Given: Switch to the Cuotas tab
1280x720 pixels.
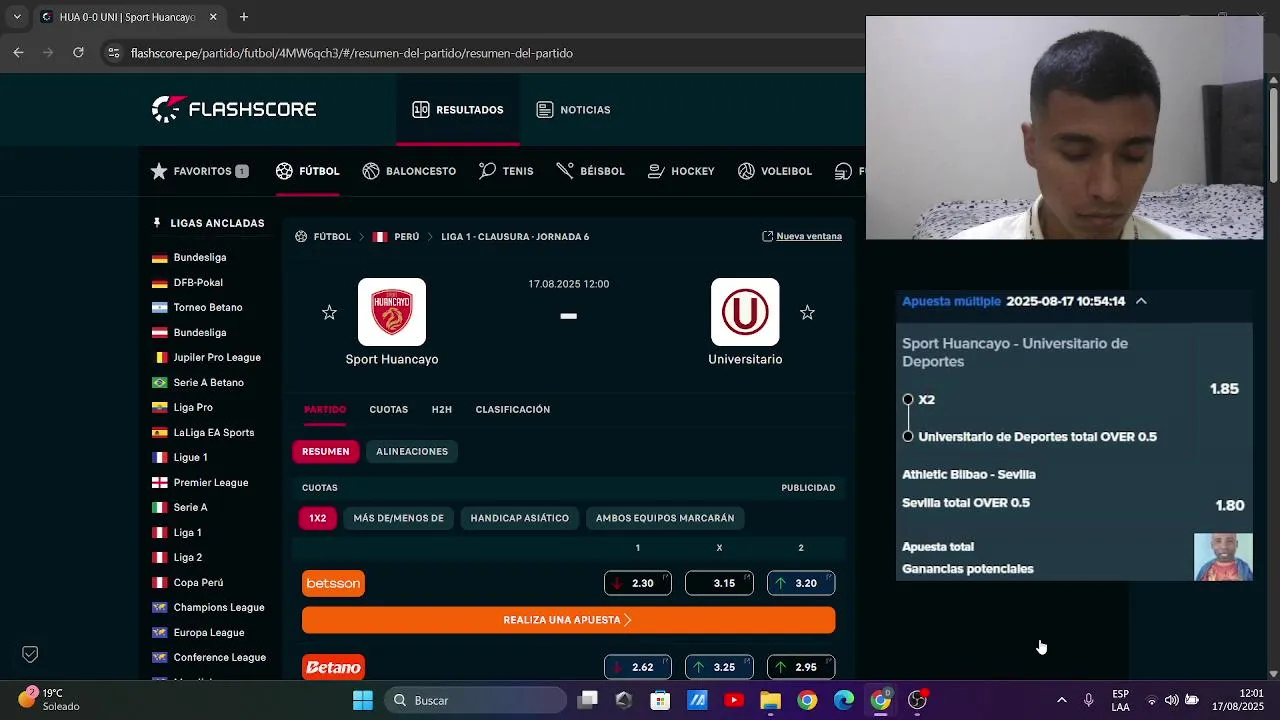Looking at the screenshot, I should coord(388,409).
